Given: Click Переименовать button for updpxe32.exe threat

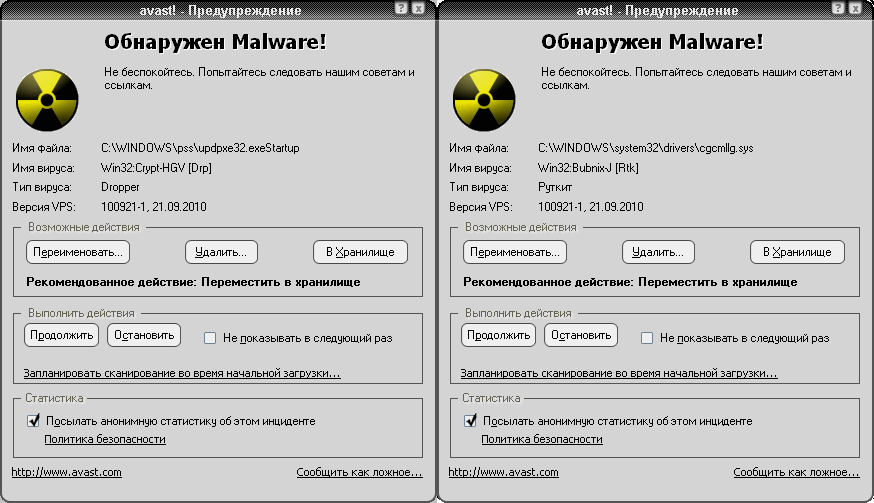Looking at the screenshot, I should (78, 252).
